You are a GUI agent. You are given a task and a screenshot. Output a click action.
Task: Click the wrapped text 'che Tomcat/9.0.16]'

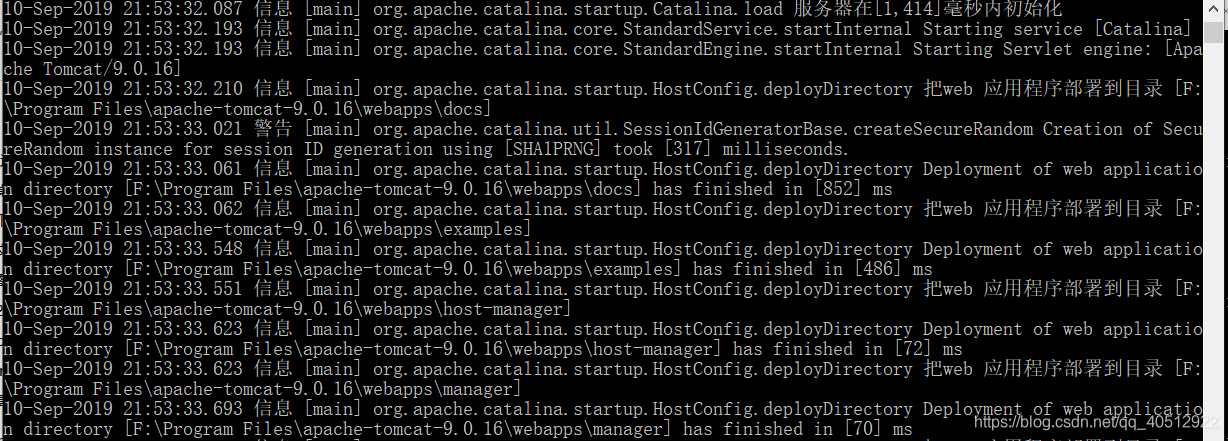click(x=92, y=69)
